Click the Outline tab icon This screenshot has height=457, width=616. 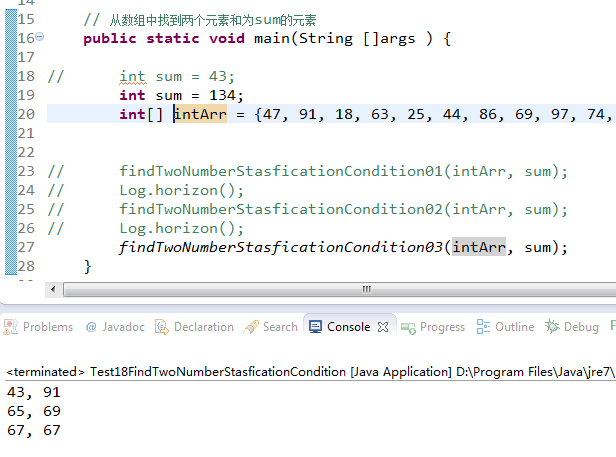[483, 327]
